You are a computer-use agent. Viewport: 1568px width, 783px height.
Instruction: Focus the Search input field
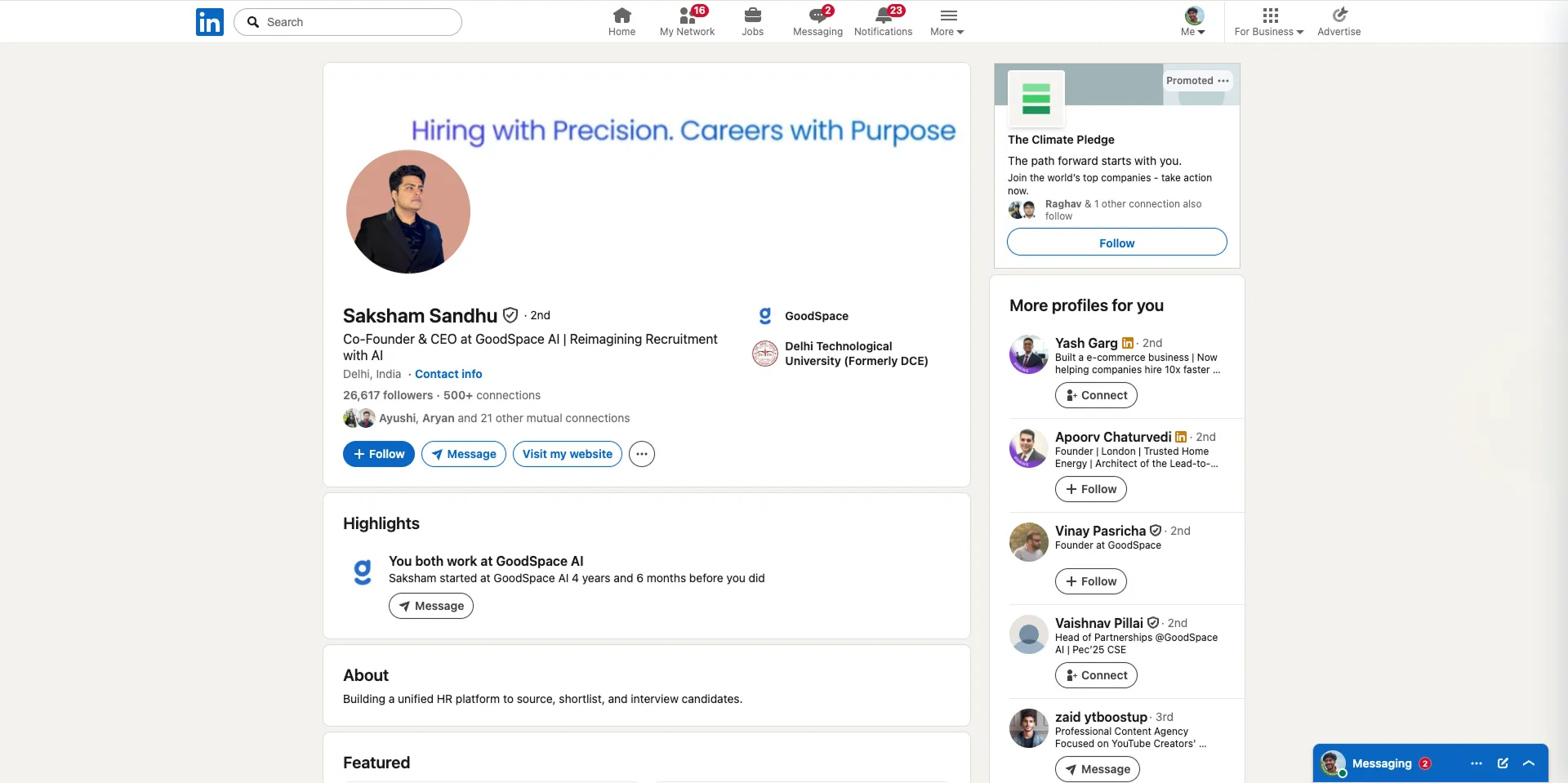tap(348, 22)
